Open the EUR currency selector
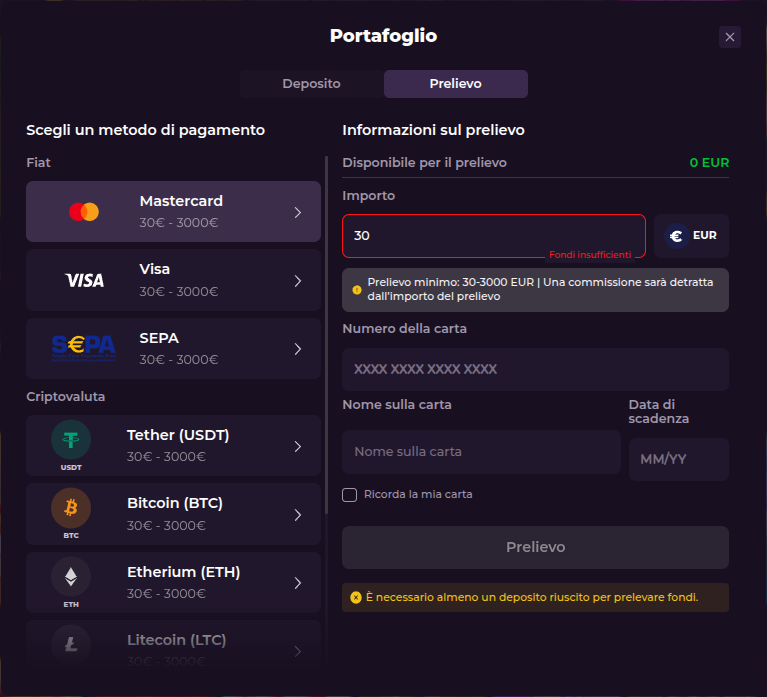767x697 pixels. click(692, 236)
